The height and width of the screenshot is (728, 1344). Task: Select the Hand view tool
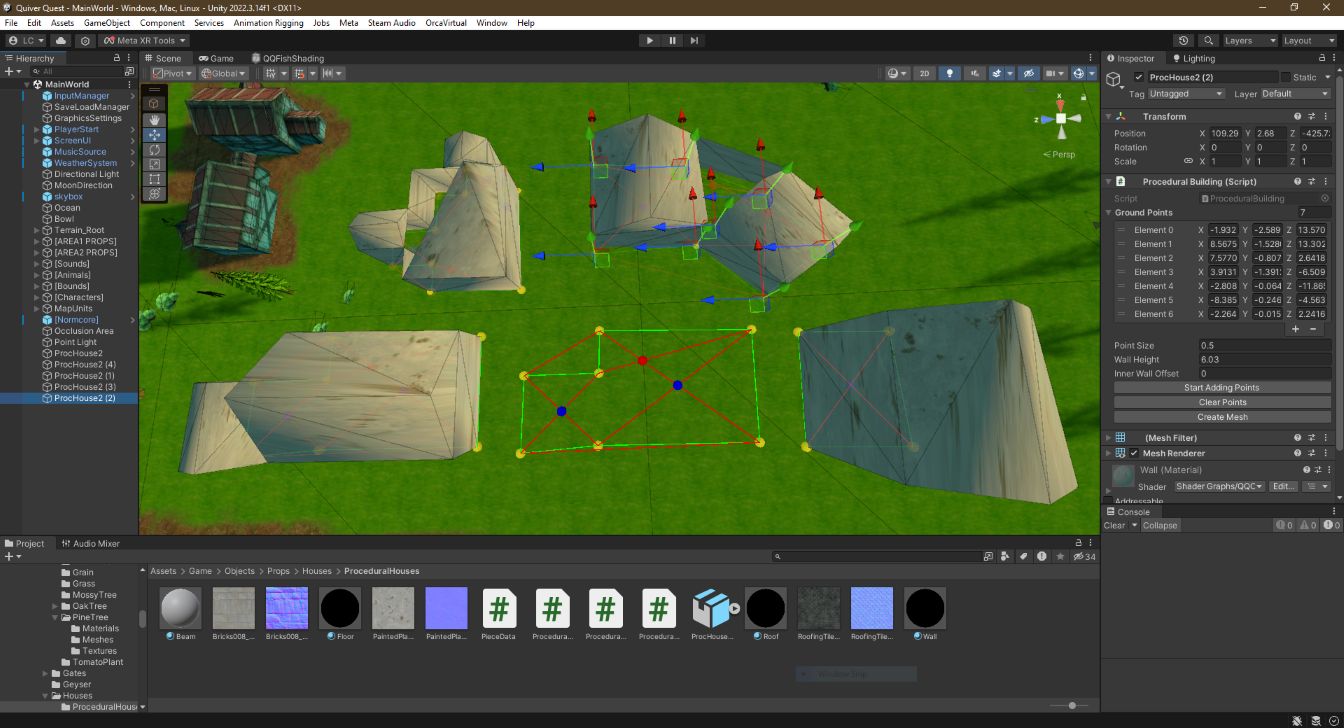(x=154, y=119)
